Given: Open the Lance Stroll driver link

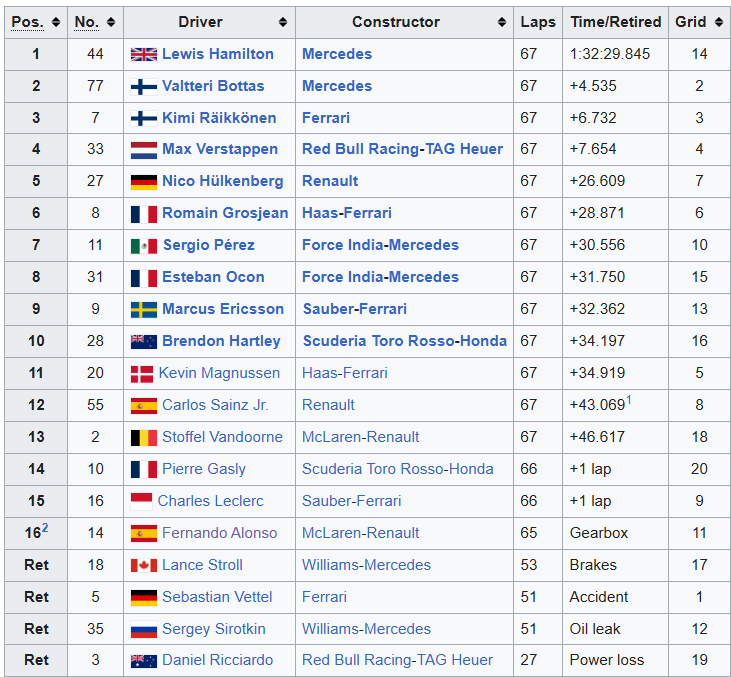Looking at the screenshot, I should 202,565.
